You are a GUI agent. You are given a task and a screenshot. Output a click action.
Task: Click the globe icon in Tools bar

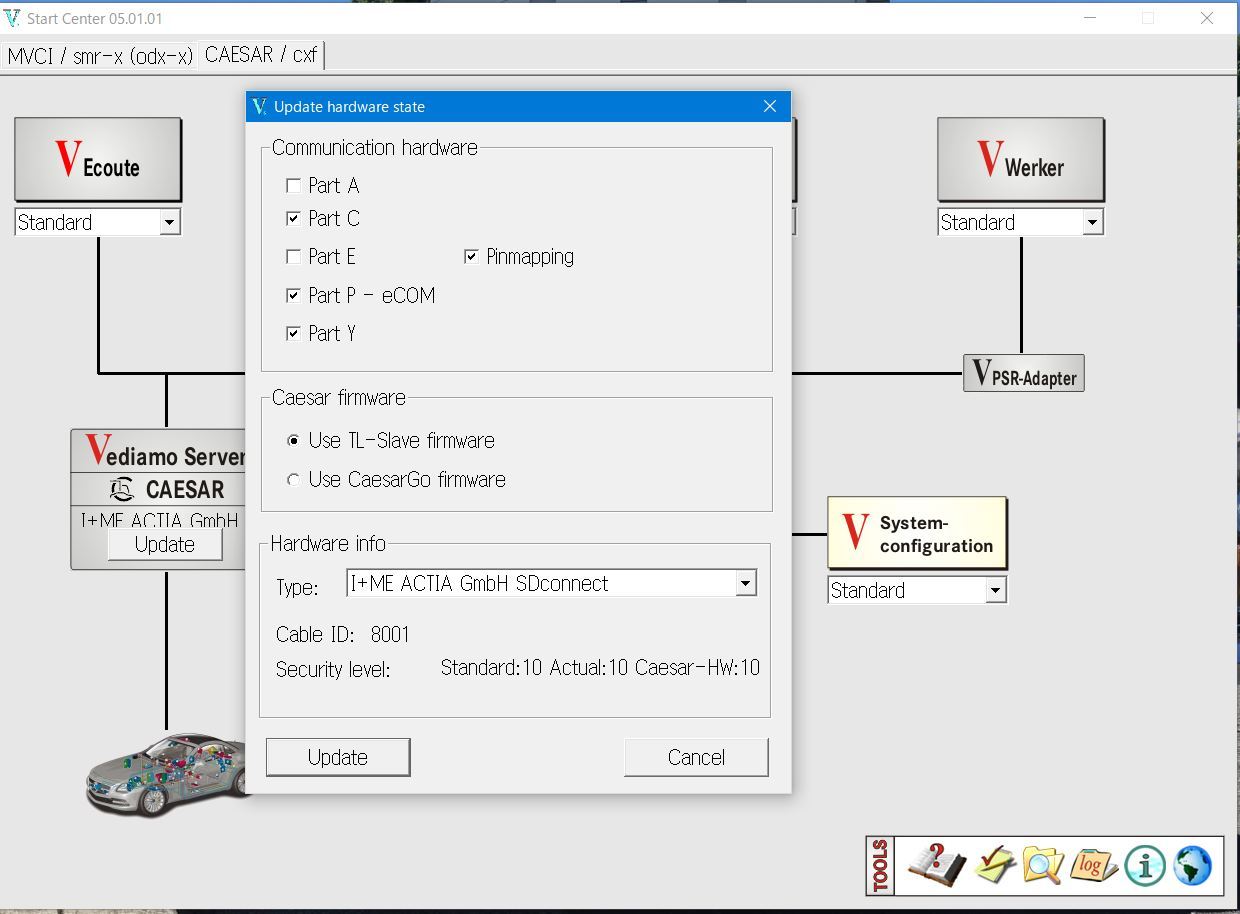pos(1192,865)
